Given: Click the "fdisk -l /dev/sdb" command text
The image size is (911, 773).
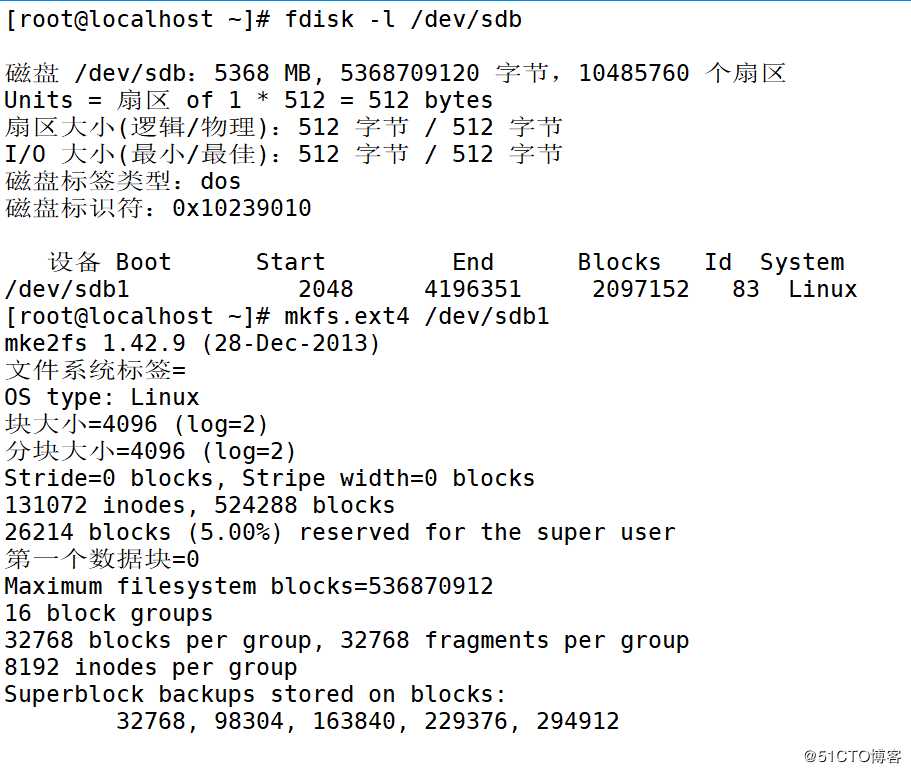Looking at the screenshot, I should point(403,19).
